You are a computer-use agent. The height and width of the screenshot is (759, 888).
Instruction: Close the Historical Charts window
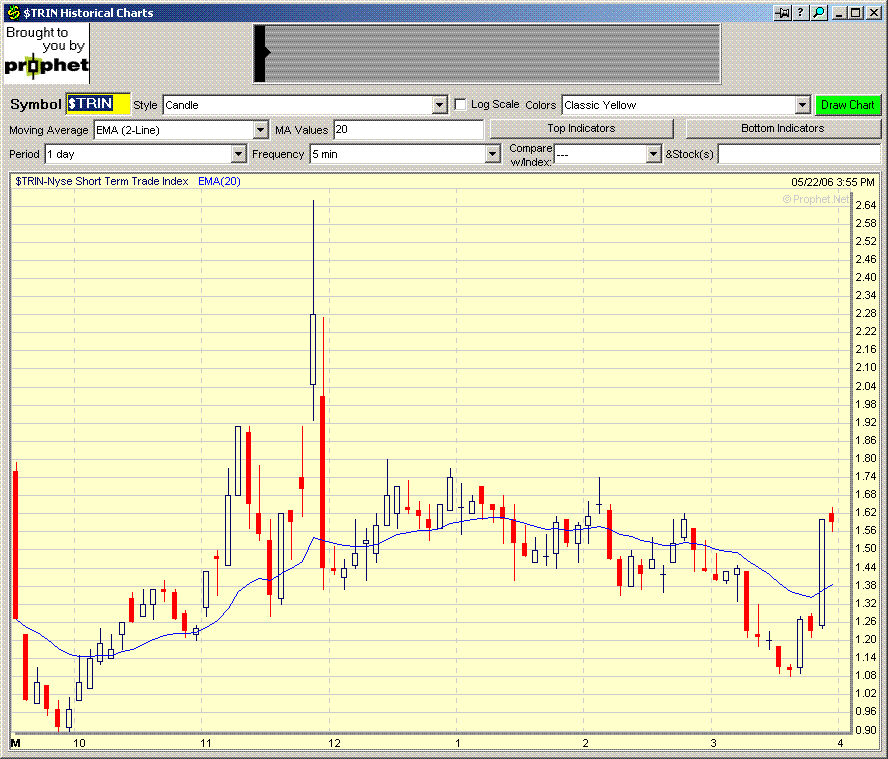point(873,12)
